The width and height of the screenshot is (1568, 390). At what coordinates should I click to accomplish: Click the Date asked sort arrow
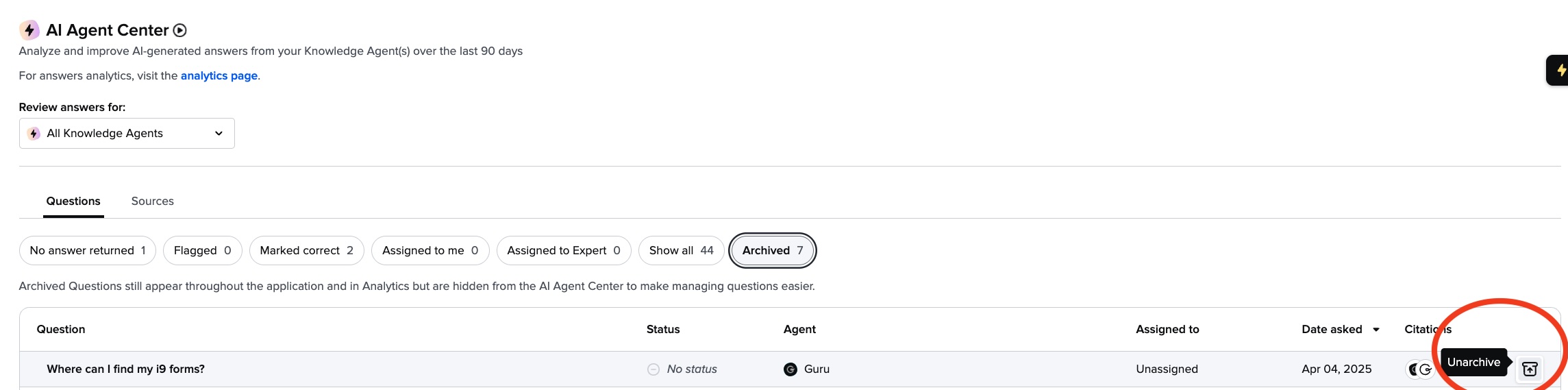point(1376,330)
